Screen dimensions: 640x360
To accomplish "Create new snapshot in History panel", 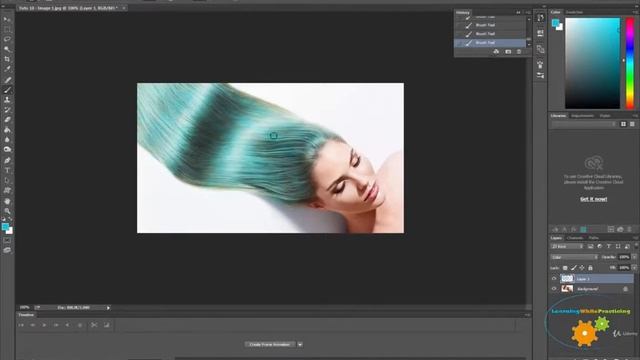I will pyautogui.click(x=508, y=52).
